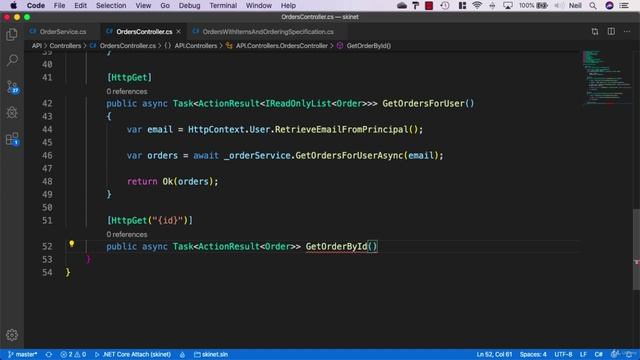Image resolution: width=640 pixels, height=360 pixels.
Task: Open the View menu
Action: point(143,5)
